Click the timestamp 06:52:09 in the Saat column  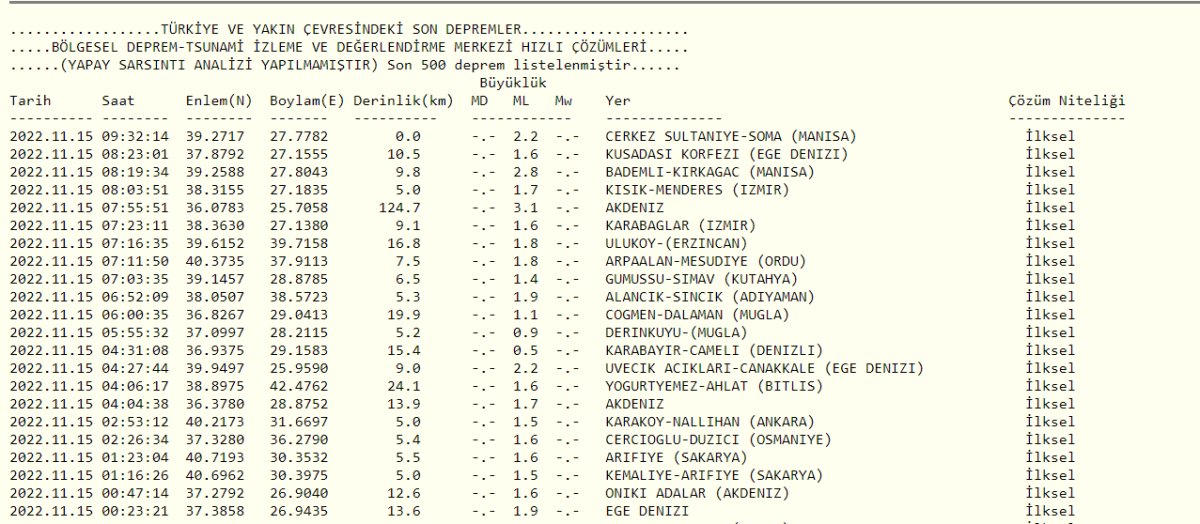(x=135, y=296)
